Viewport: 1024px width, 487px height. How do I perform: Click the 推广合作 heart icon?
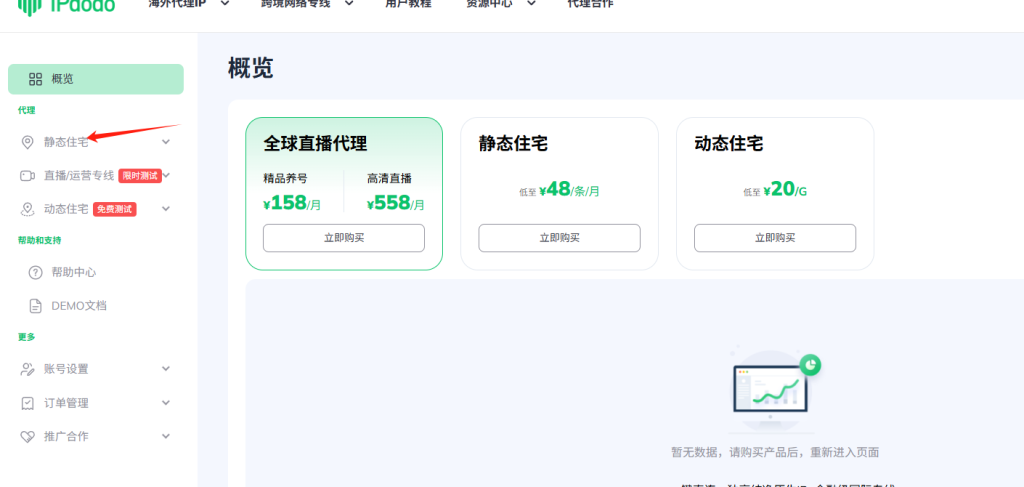tap(27, 437)
